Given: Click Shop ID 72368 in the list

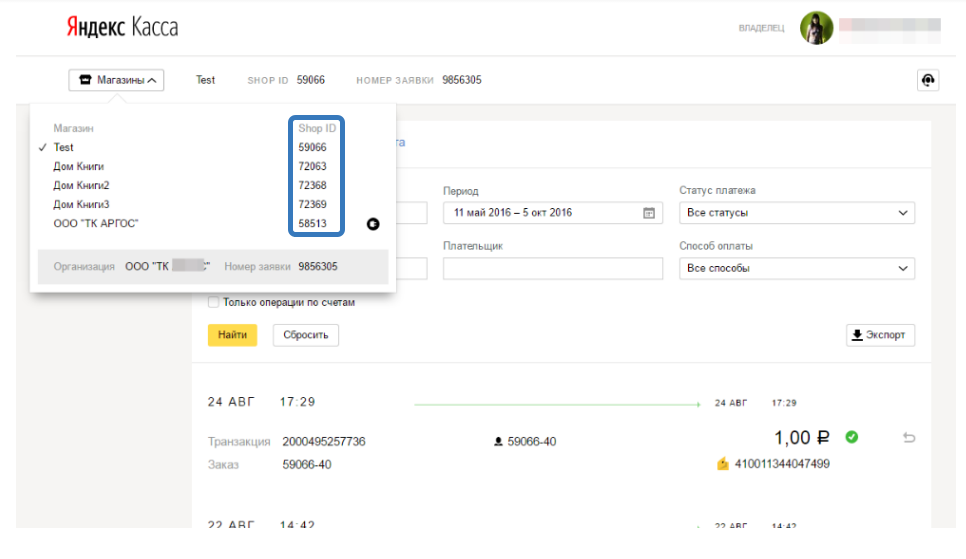Looking at the screenshot, I should 312,186.
